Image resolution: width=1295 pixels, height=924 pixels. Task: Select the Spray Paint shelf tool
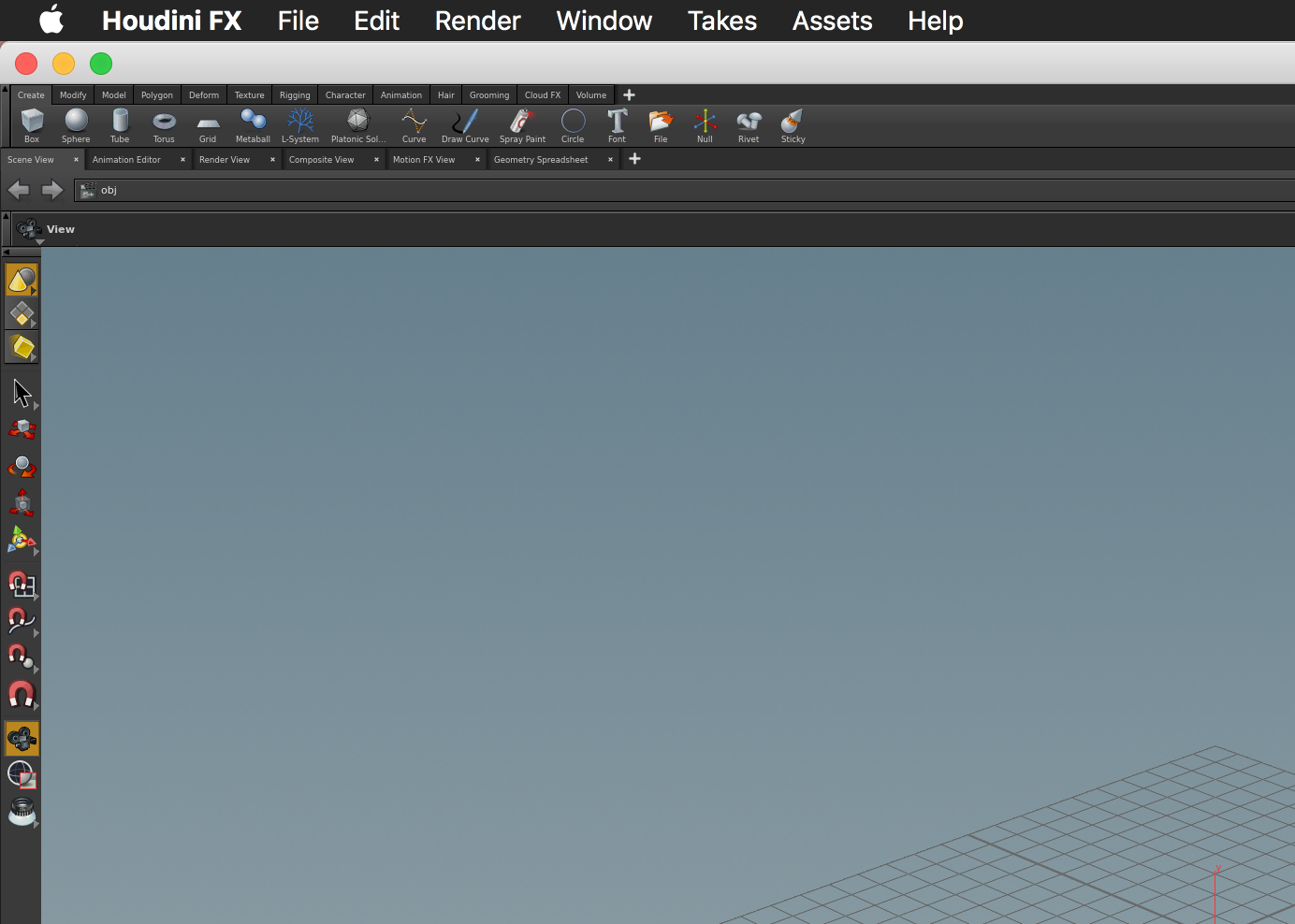[x=522, y=125]
